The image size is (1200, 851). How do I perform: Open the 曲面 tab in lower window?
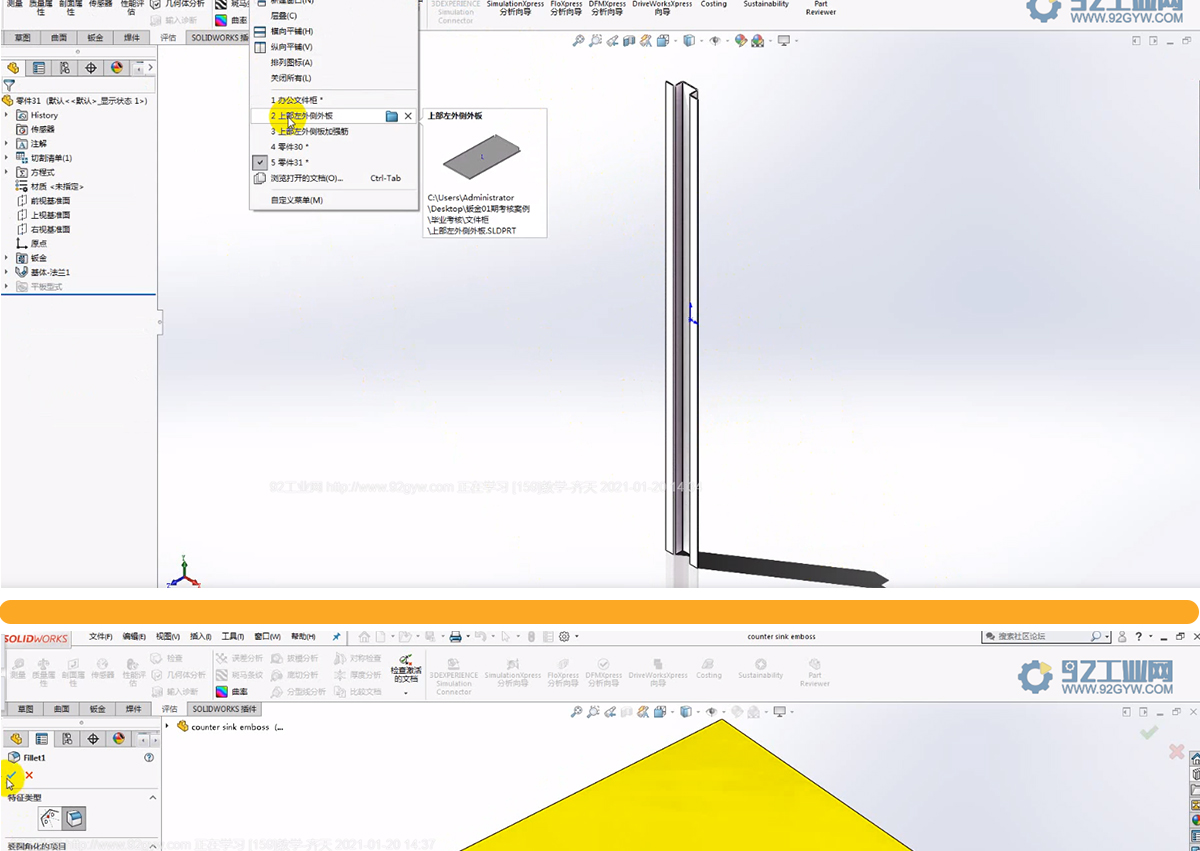point(61,709)
